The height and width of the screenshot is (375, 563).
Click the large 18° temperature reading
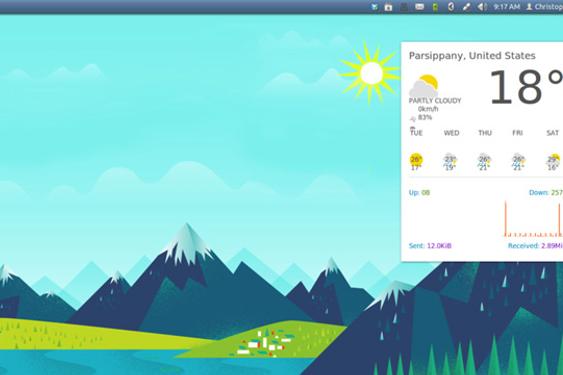(x=526, y=87)
